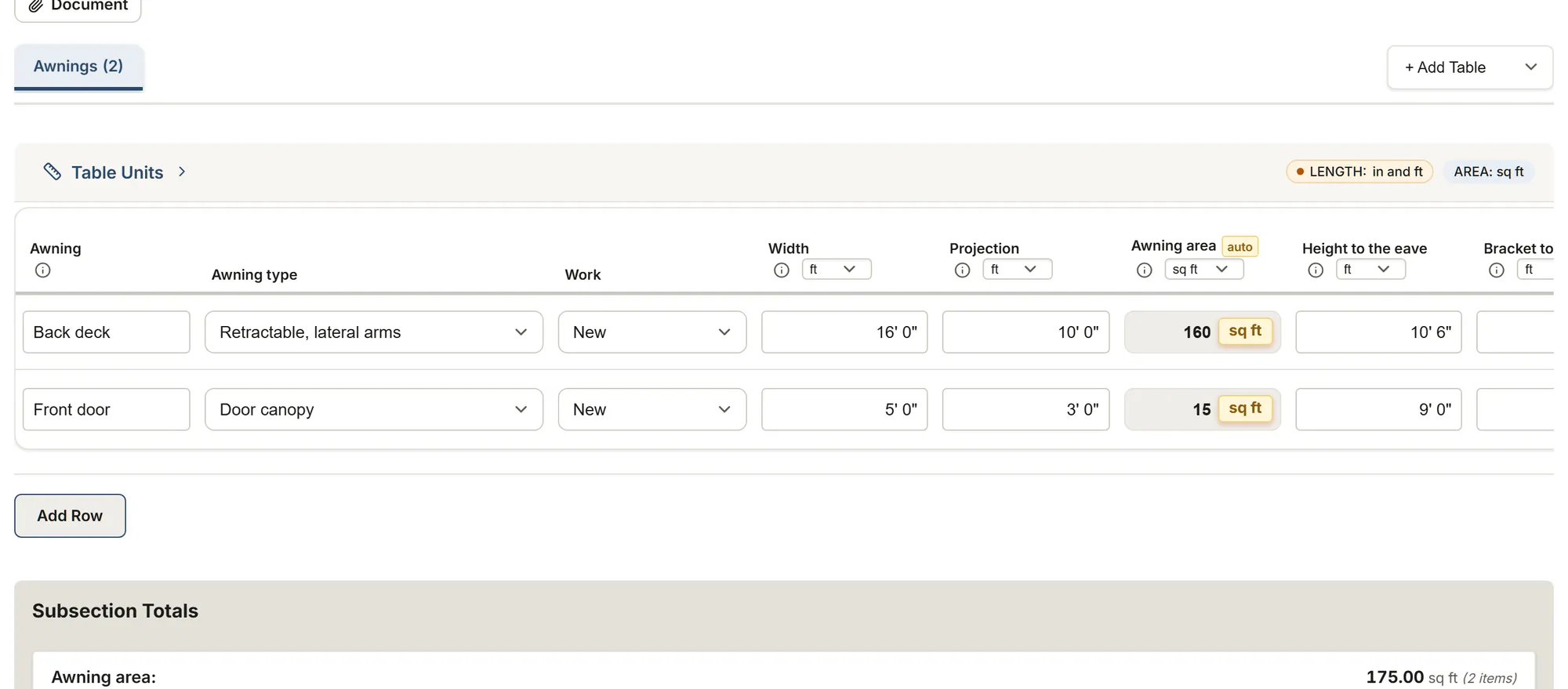1568x689 pixels.
Task: Open the Awning area unit dropdown
Action: coord(1204,269)
